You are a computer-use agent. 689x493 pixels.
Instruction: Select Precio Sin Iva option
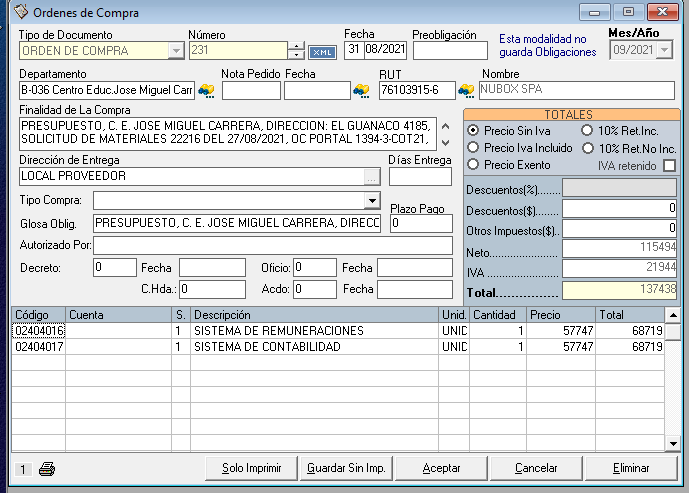(473, 130)
